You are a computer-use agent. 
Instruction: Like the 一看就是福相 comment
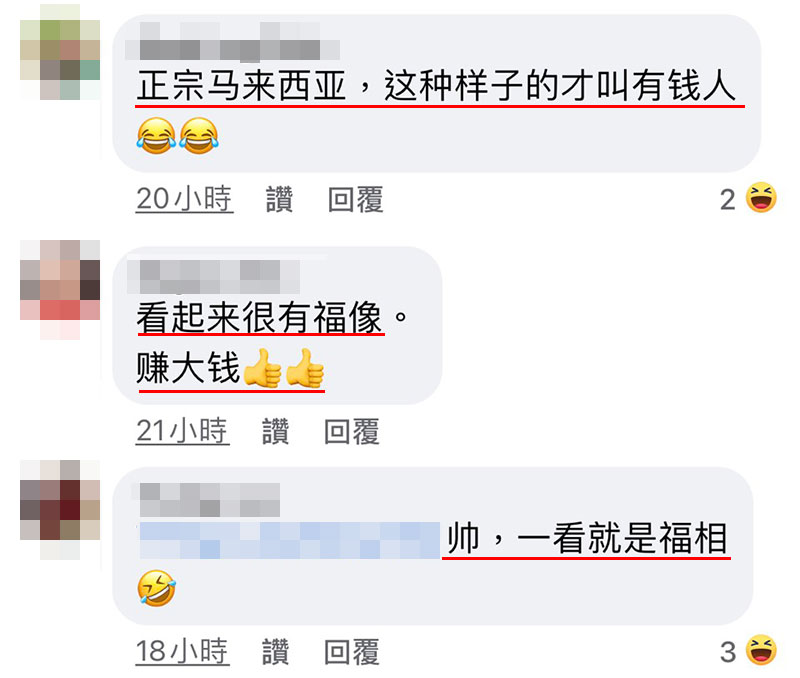tap(276, 651)
